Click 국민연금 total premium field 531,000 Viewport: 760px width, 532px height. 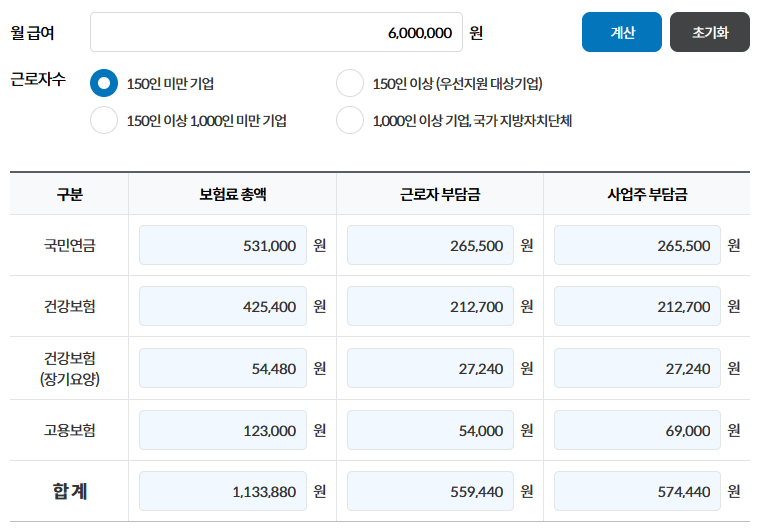pos(223,245)
